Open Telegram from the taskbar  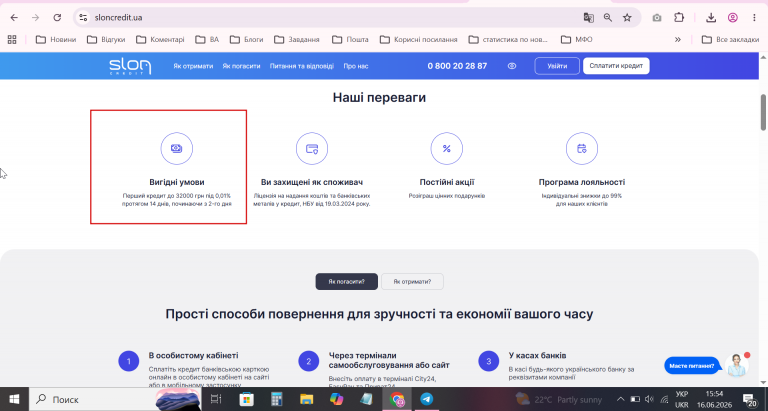tap(427, 399)
